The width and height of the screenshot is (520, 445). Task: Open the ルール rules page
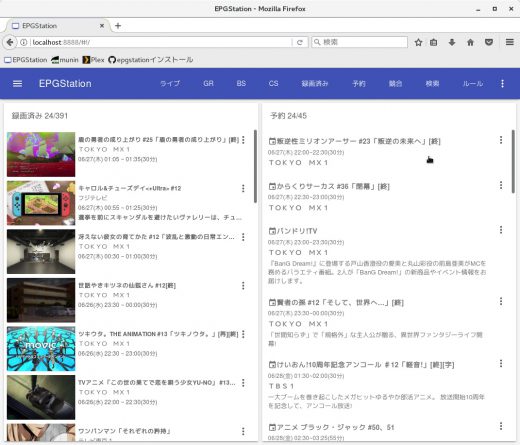tap(473, 84)
